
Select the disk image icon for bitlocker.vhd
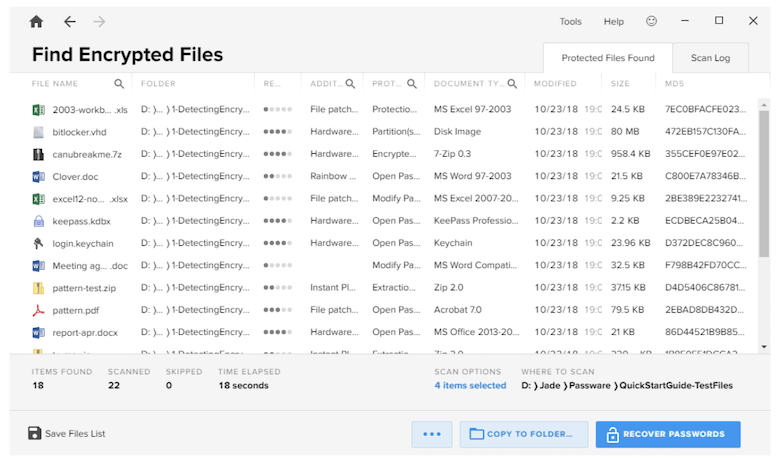[x=38, y=132]
